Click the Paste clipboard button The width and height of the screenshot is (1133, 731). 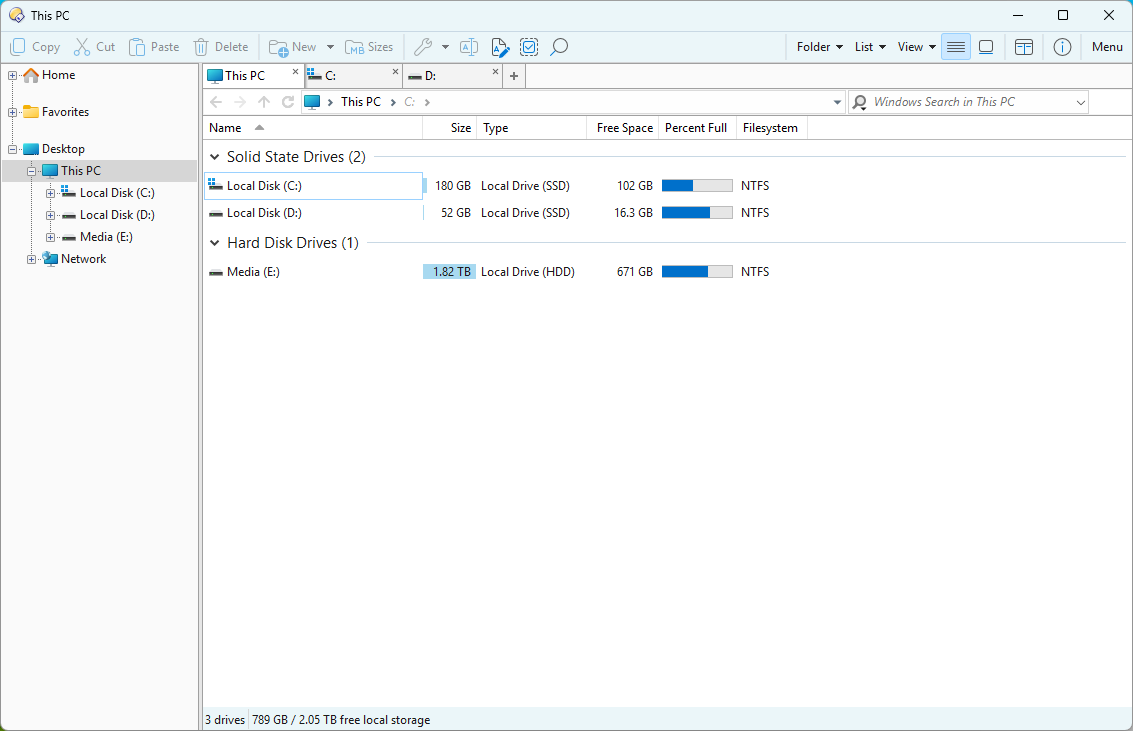pyautogui.click(x=154, y=47)
